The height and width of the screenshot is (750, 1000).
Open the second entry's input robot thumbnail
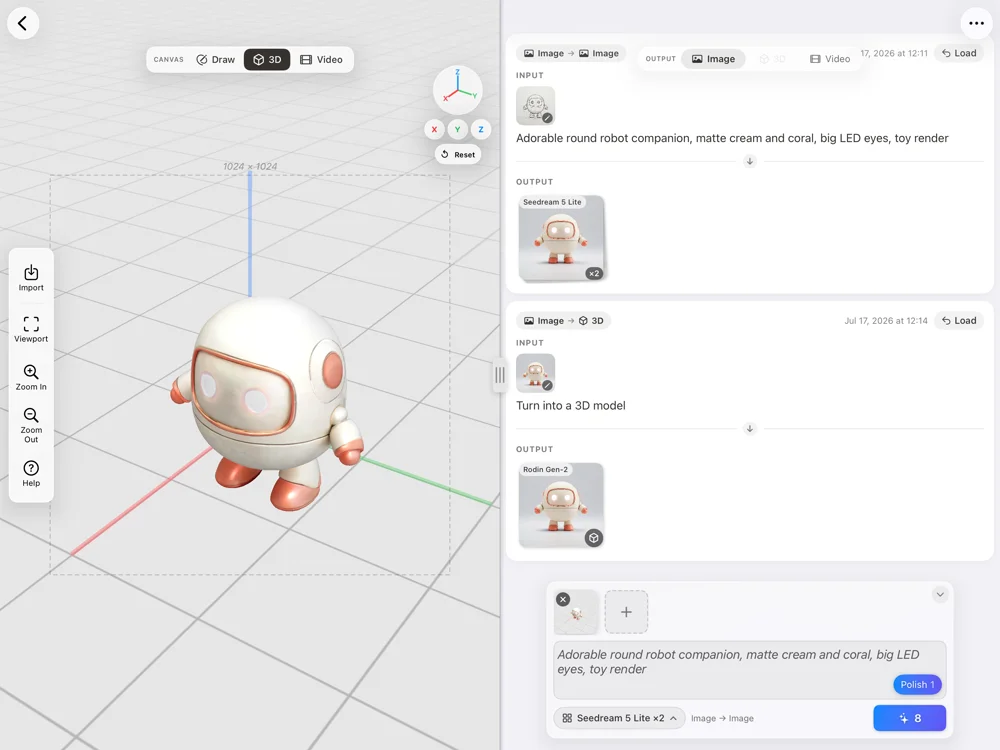[x=535, y=372]
